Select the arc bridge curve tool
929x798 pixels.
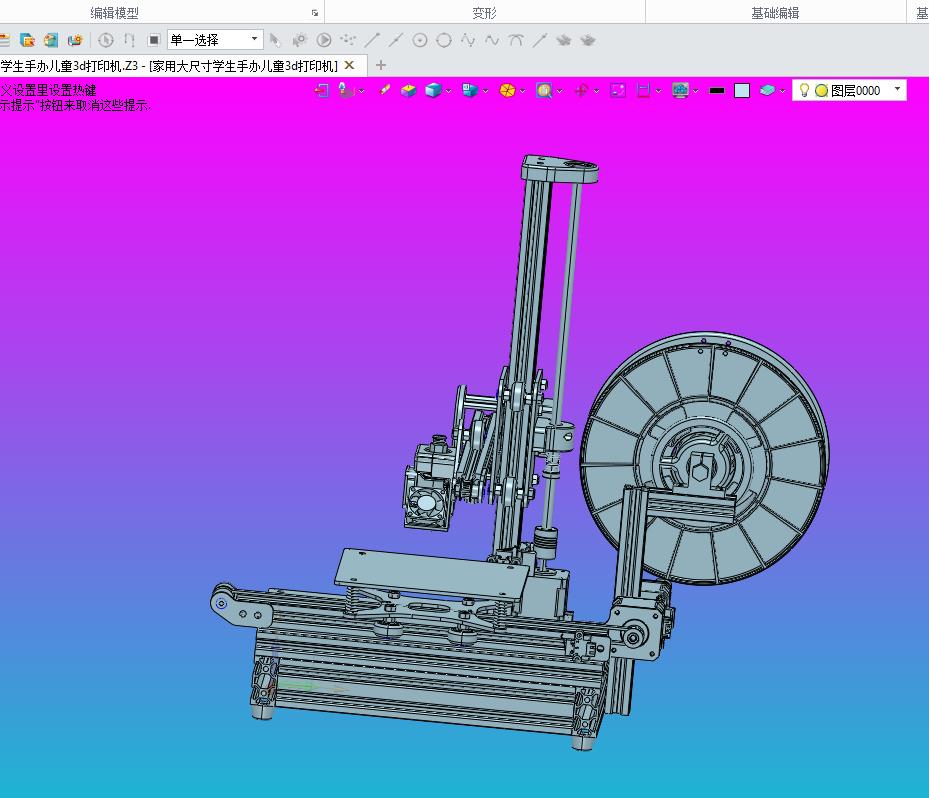coord(516,40)
